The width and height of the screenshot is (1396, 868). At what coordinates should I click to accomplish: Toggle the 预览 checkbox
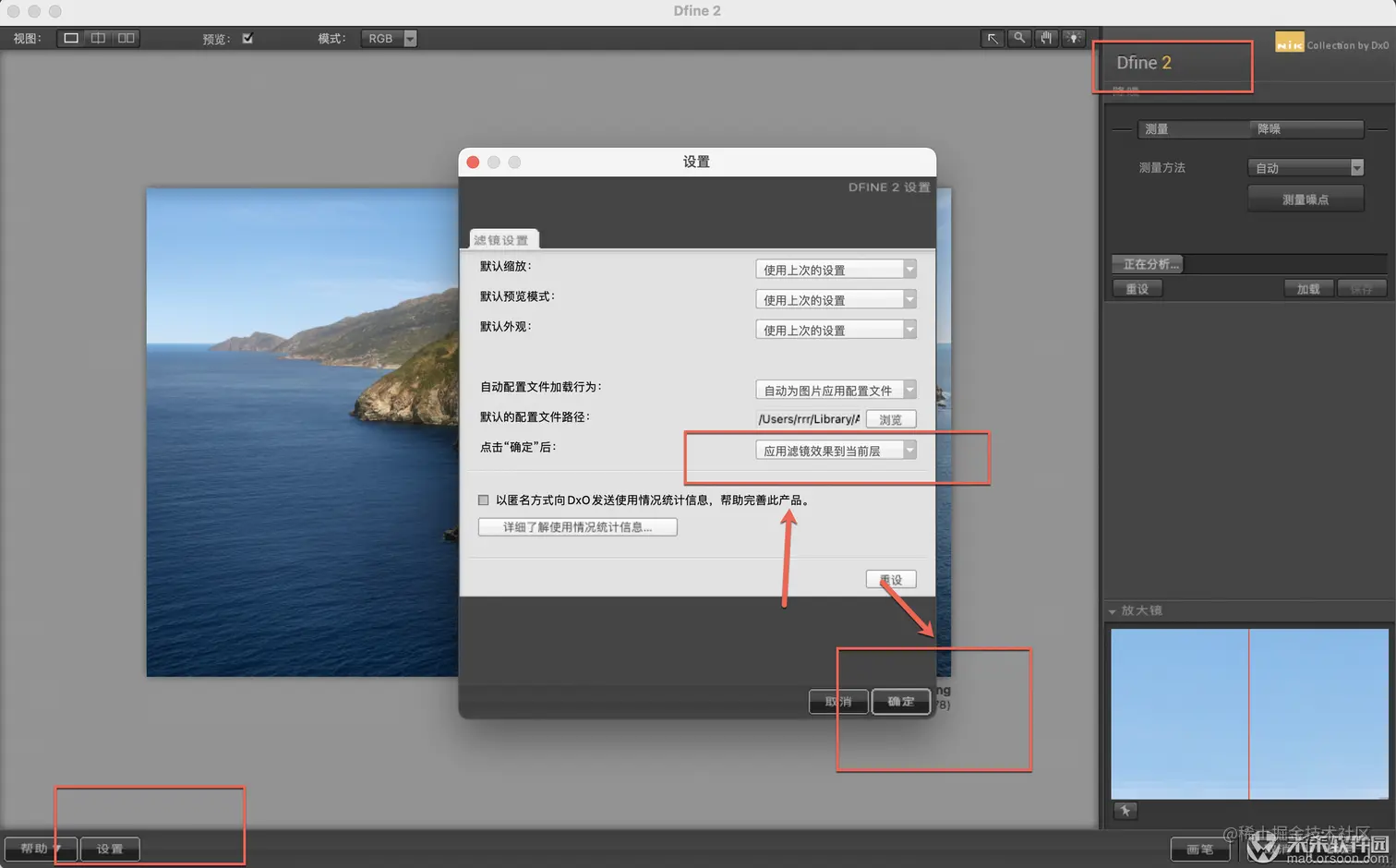247,38
